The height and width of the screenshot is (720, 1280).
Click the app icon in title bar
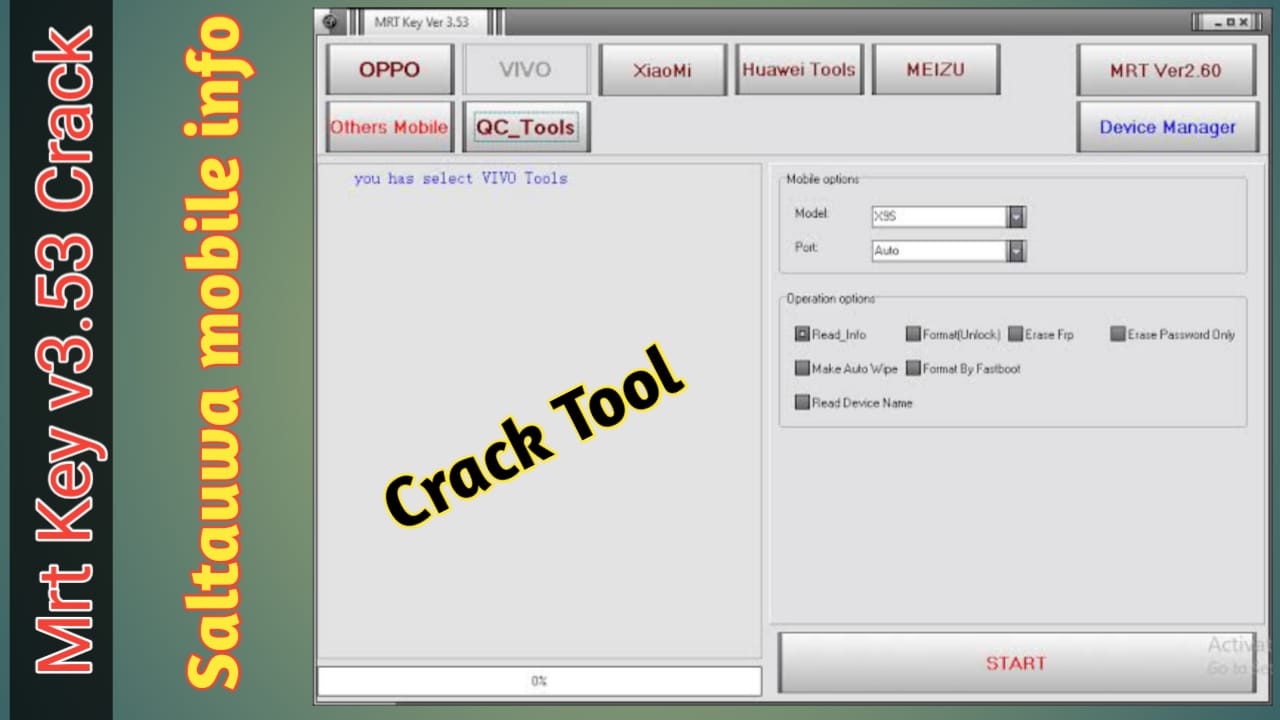[331, 22]
